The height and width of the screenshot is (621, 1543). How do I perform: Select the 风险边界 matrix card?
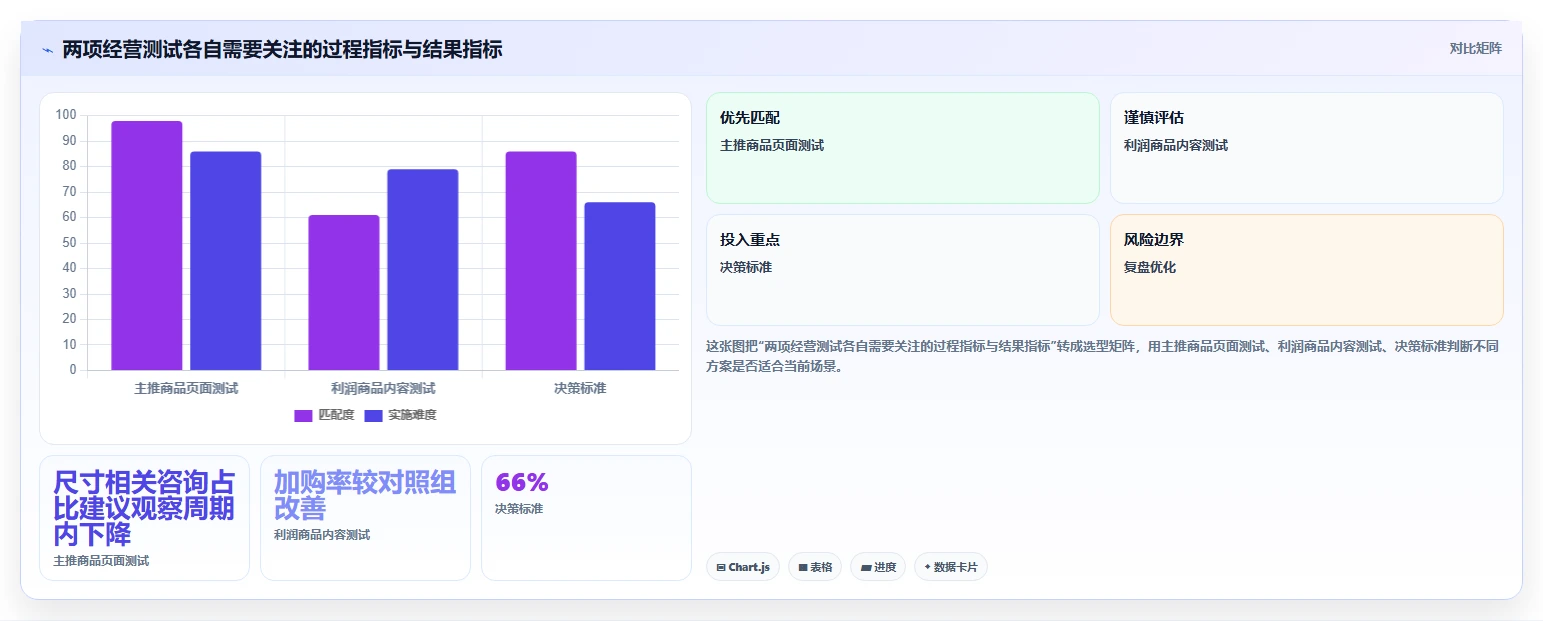(x=1307, y=270)
